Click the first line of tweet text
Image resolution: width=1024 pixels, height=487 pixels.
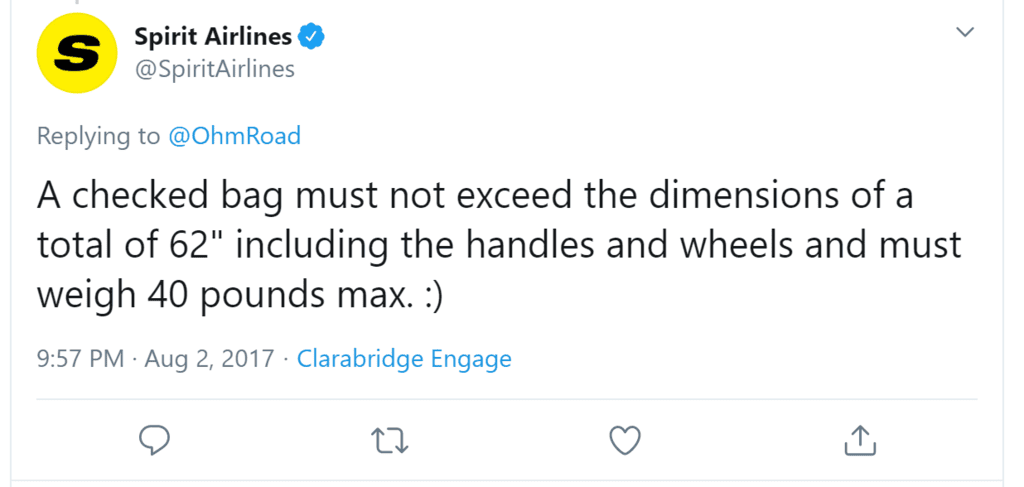coord(475,196)
